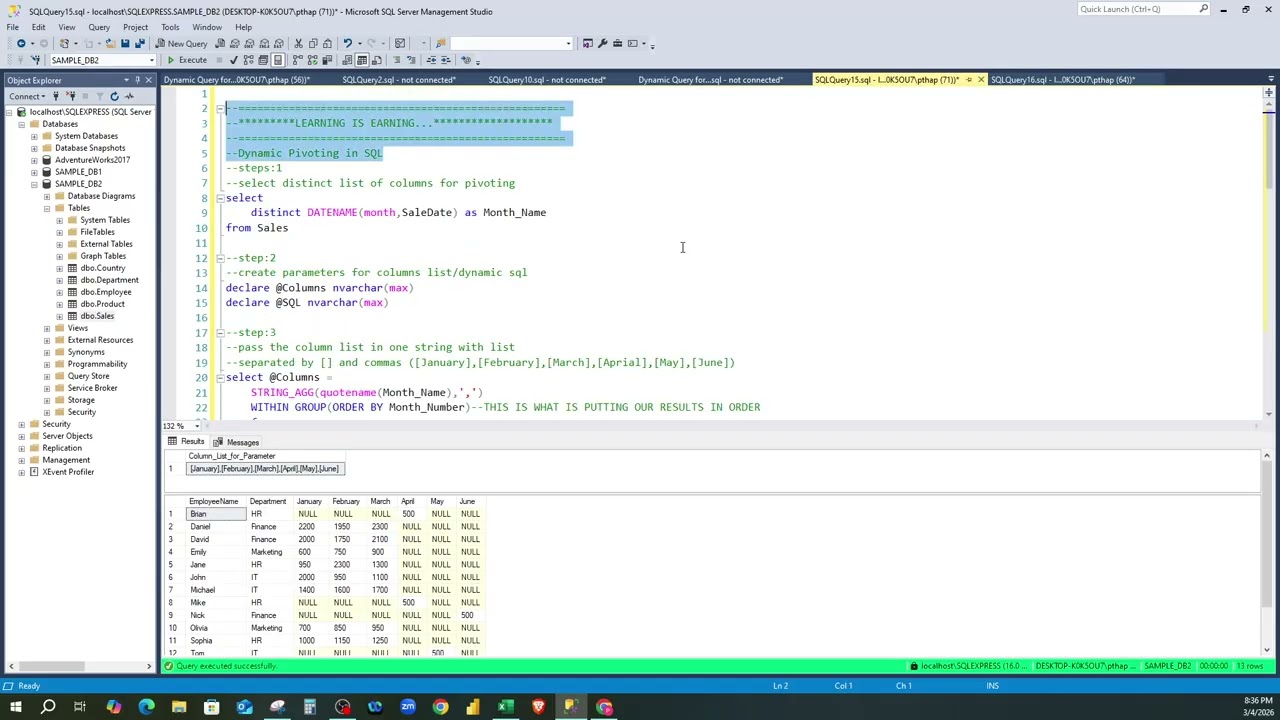Open the File menu
The image size is (1280, 720).
tap(12, 27)
